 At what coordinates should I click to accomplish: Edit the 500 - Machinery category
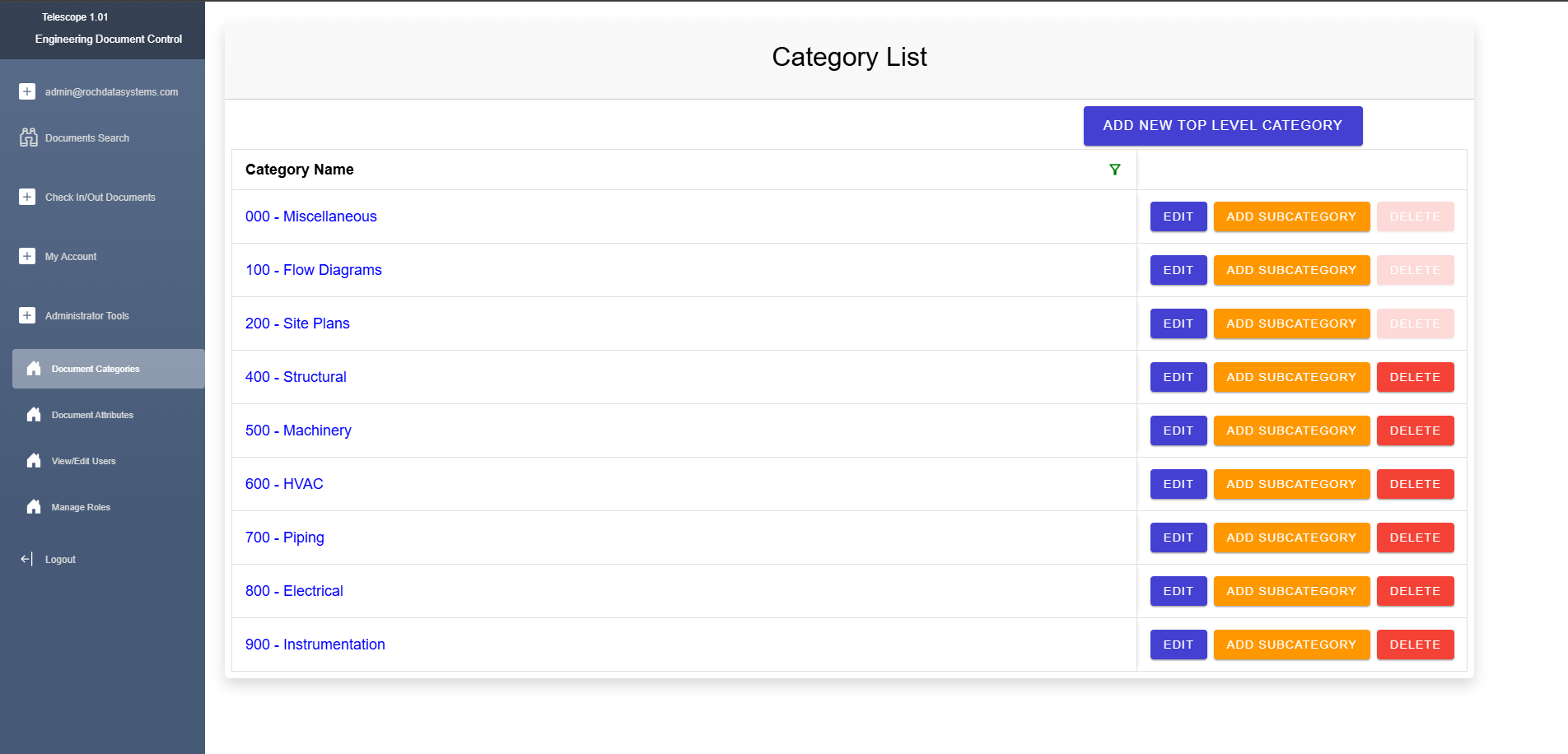(1178, 431)
